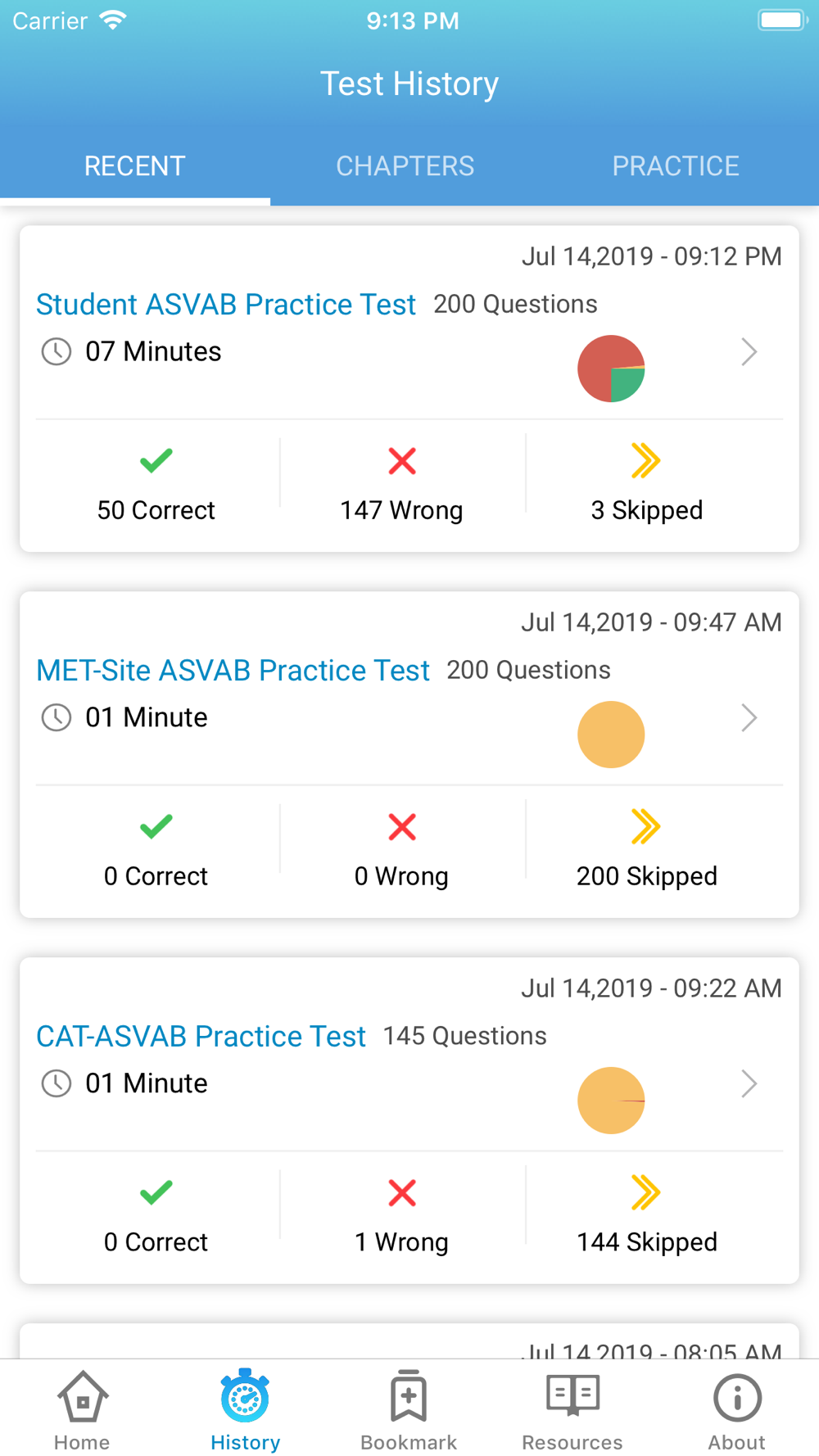Screen dimensions: 819x1456
Task: Open the Bookmark icon in bottom bar
Action: (409, 1395)
